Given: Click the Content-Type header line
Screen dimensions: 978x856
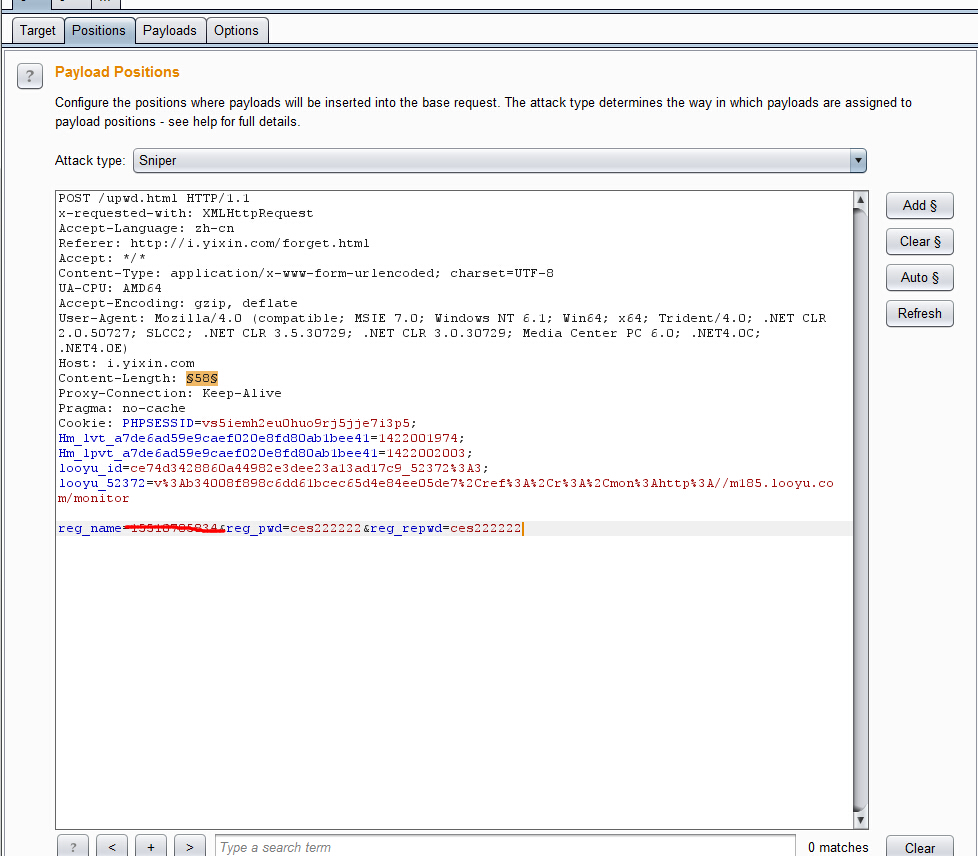Looking at the screenshot, I should 306,273.
